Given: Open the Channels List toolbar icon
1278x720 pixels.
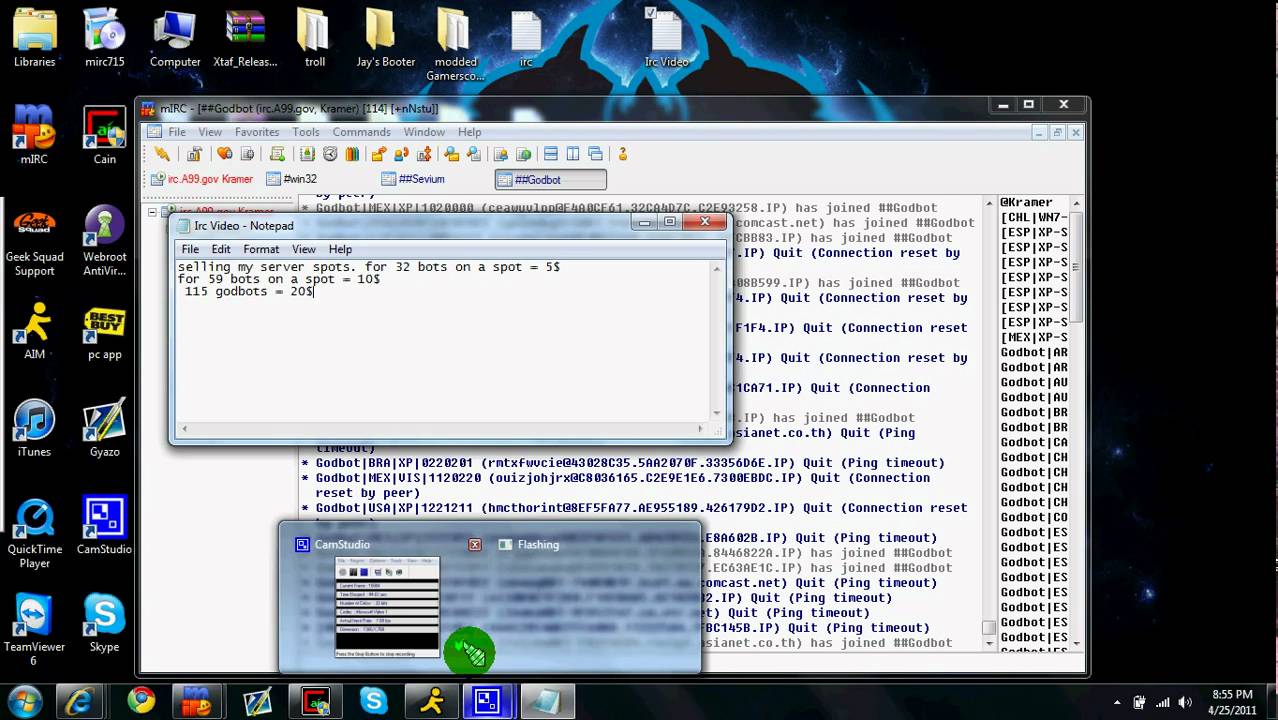Looking at the screenshot, I should [x=247, y=154].
